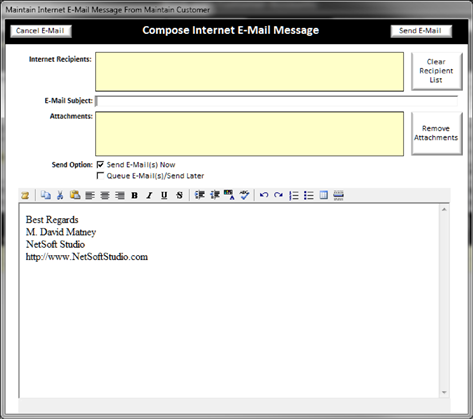Click the Cancel E-Mail button

(41, 31)
